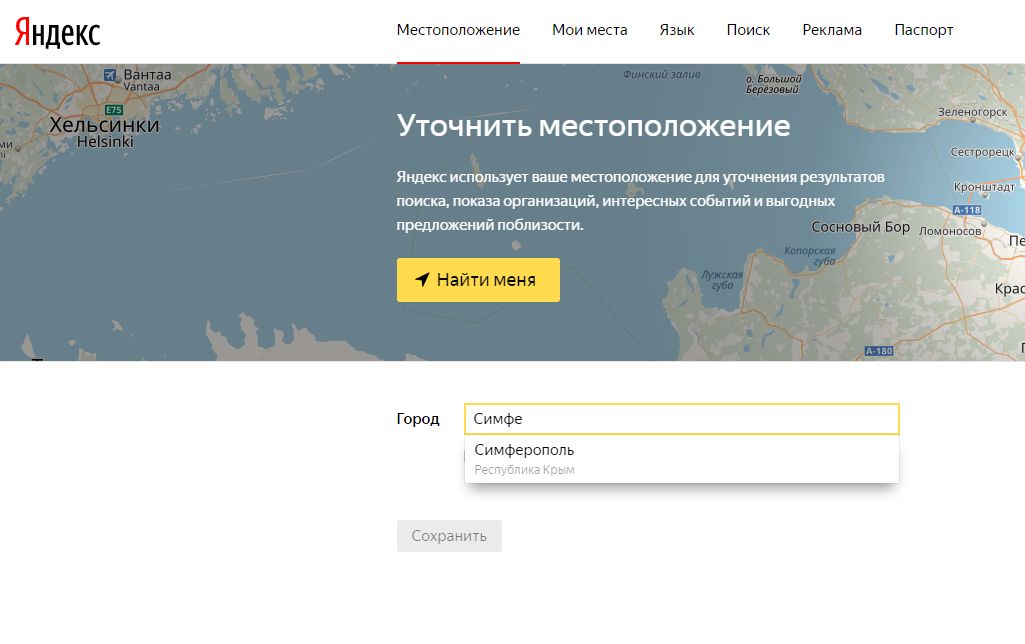Click the Хельсинки label on the map
The height and width of the screenshot is (644, 1025).
click(104, 124)
